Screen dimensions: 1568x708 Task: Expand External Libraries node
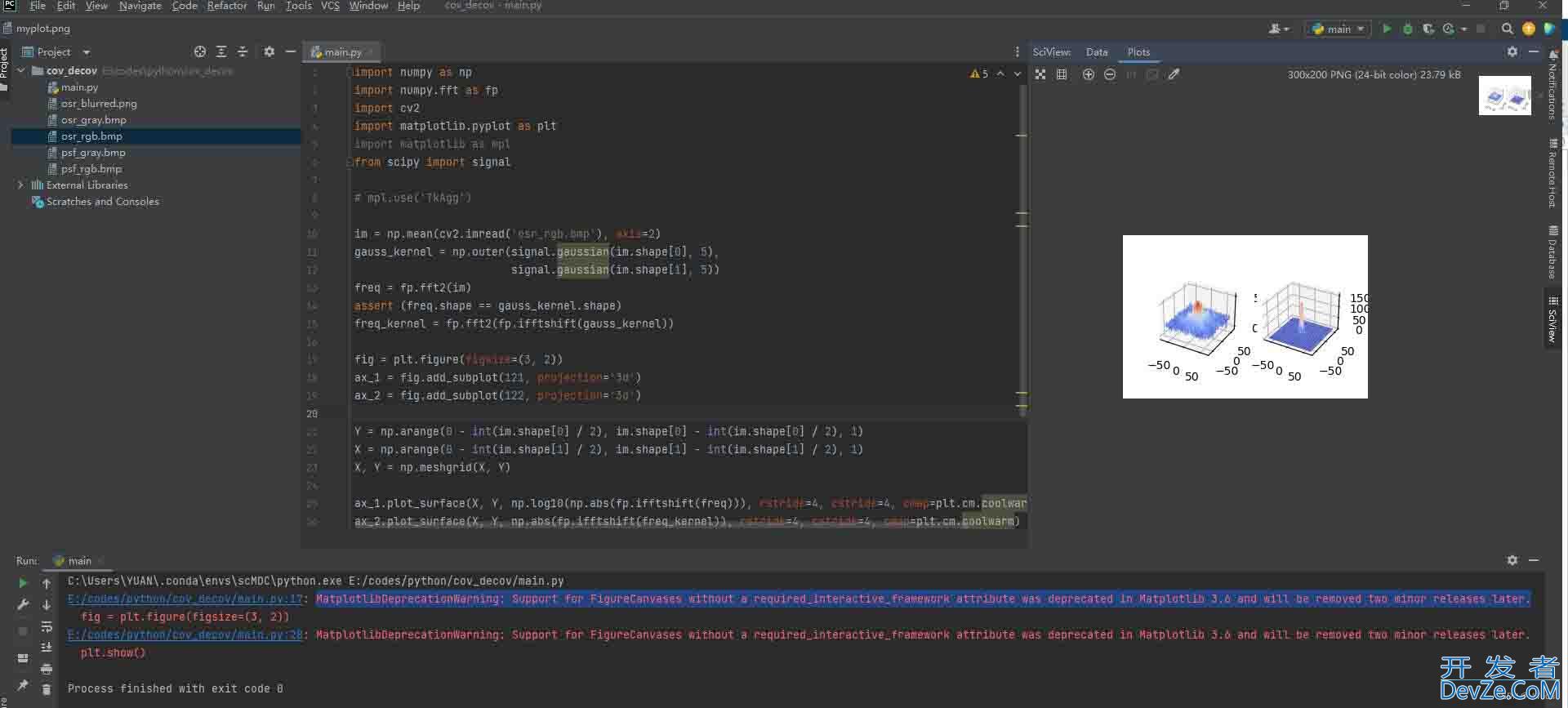coord(21,185)
